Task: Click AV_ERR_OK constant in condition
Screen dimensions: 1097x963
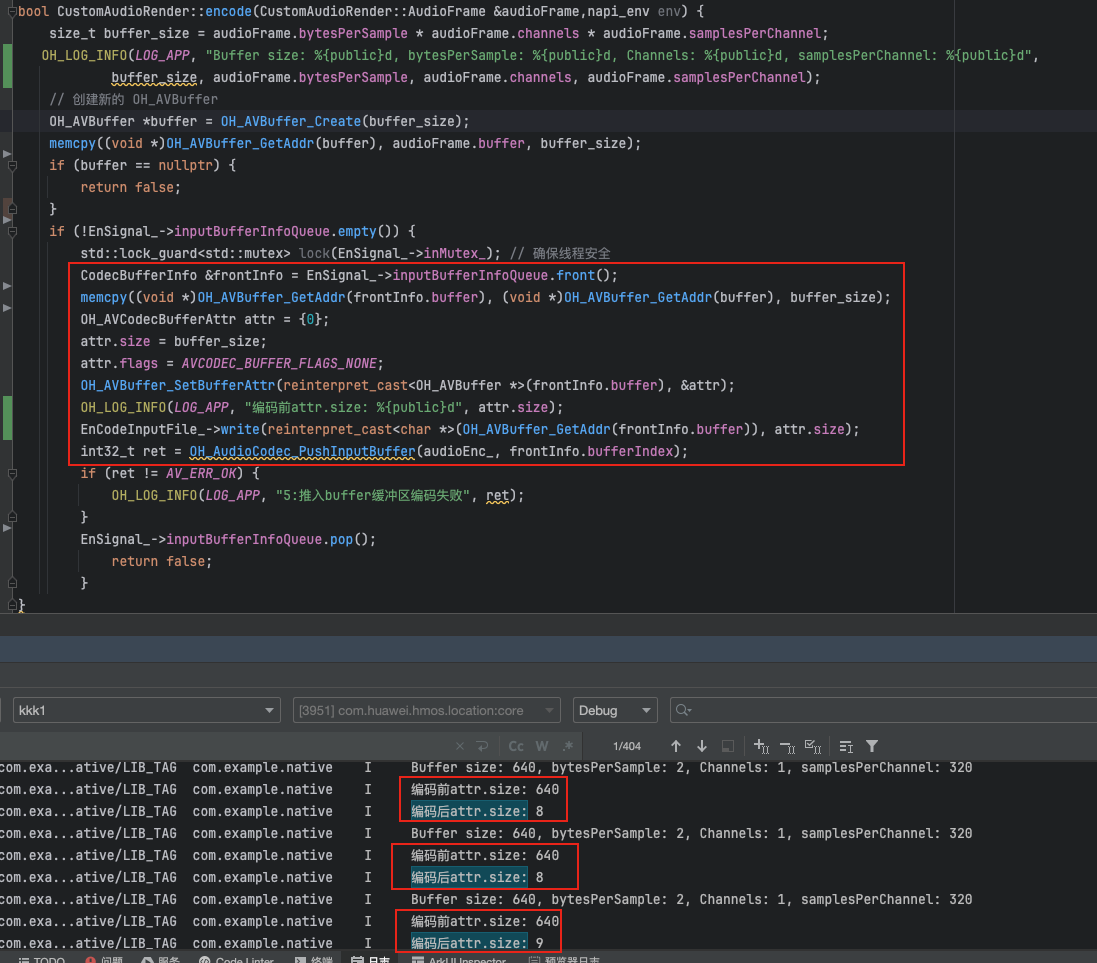Action: click(x=201, y=474)
